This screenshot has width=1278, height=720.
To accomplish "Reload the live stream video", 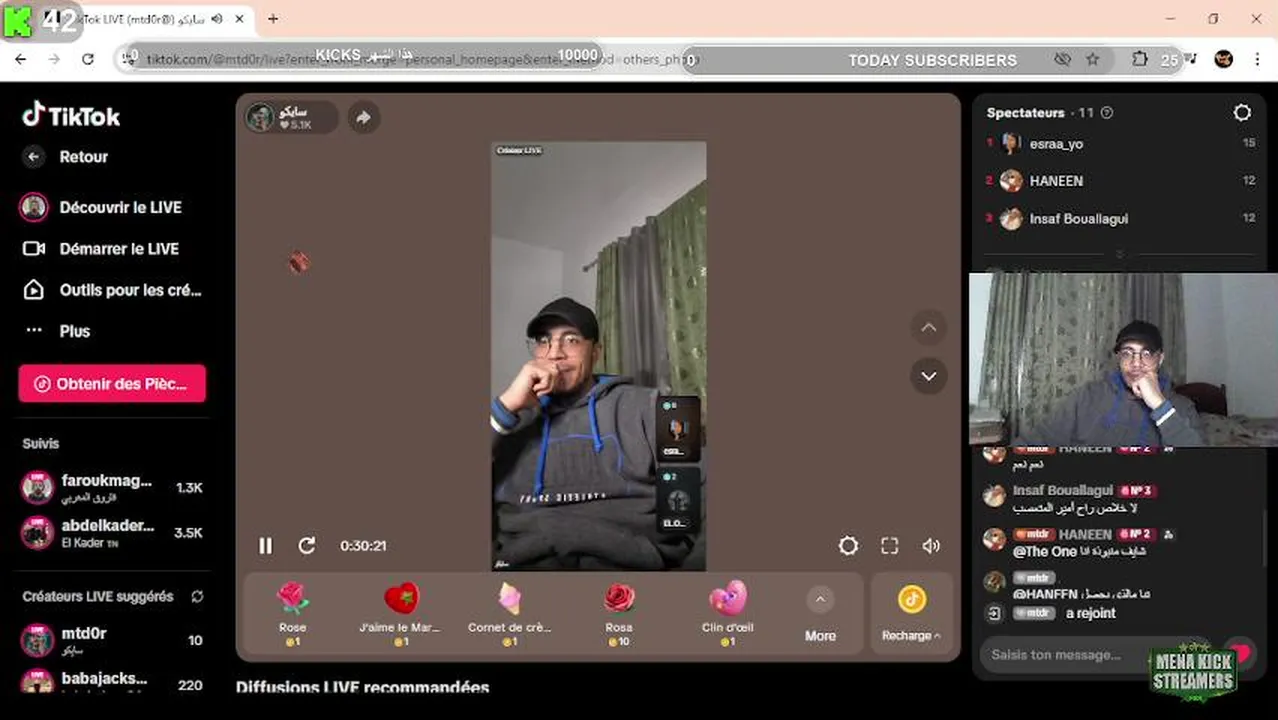I will [307, 545].
